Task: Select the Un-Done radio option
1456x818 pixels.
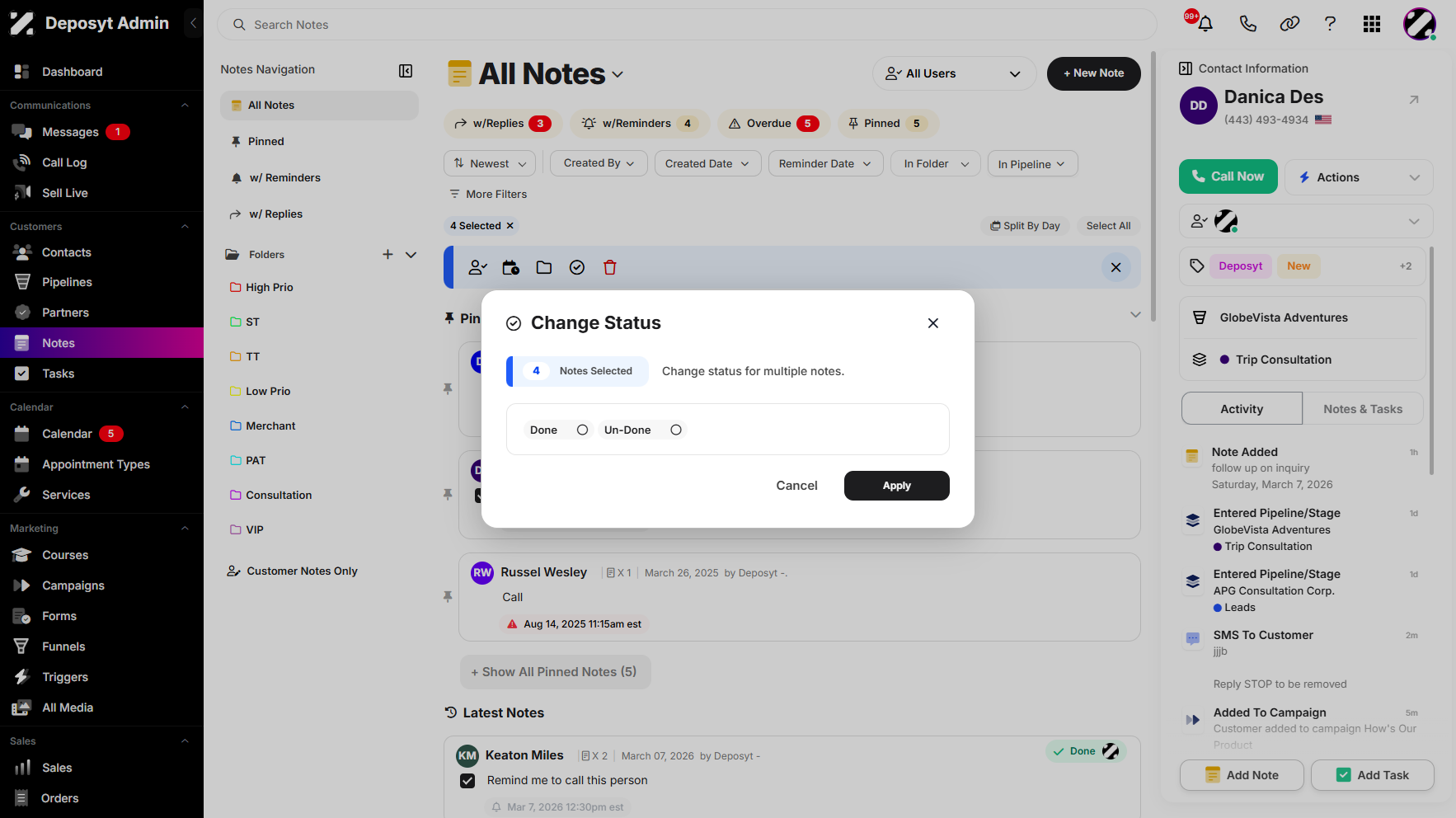Action: [676, 430]
